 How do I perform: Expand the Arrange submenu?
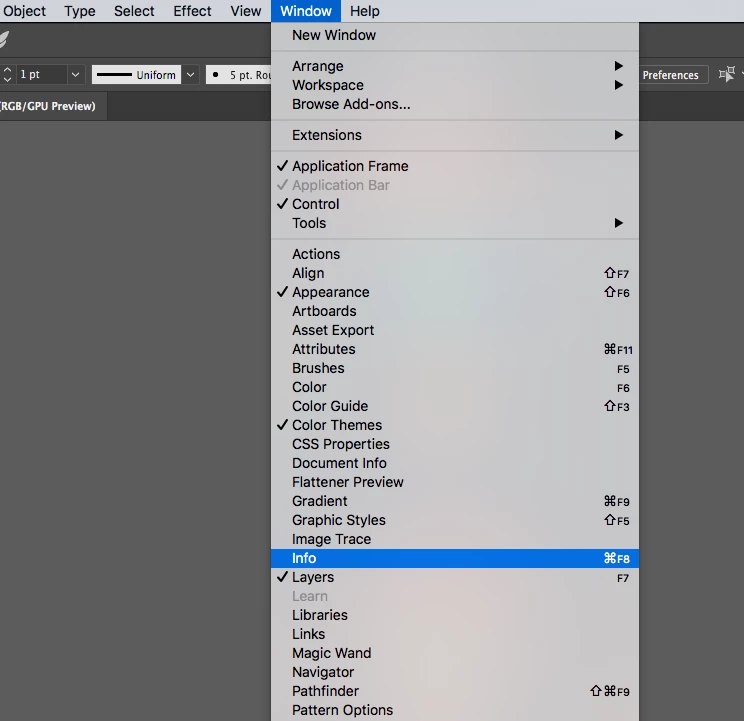click(x=455, y=66)
